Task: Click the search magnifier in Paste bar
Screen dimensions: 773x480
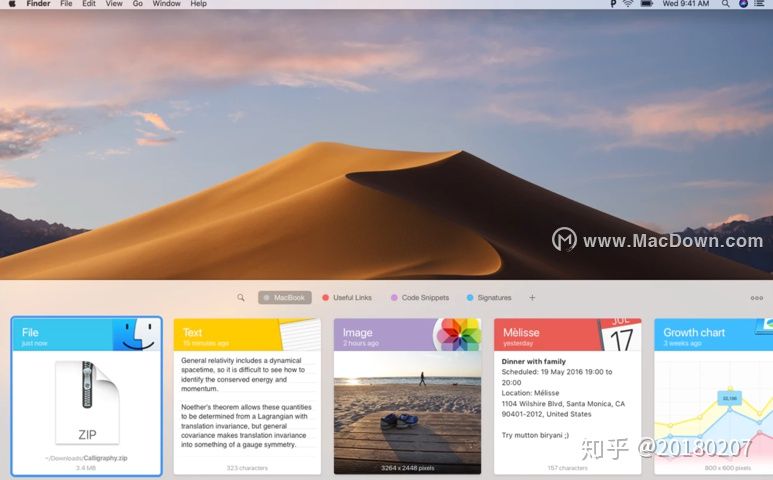Action: point(241,298)
